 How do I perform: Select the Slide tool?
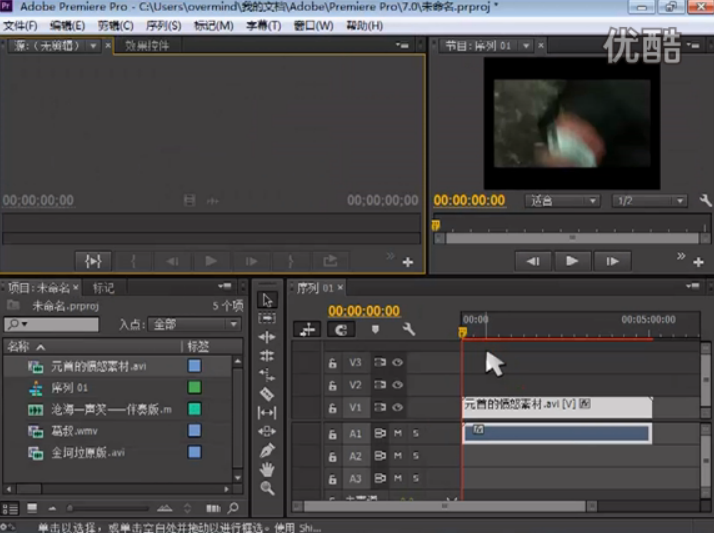click(267, 431)
